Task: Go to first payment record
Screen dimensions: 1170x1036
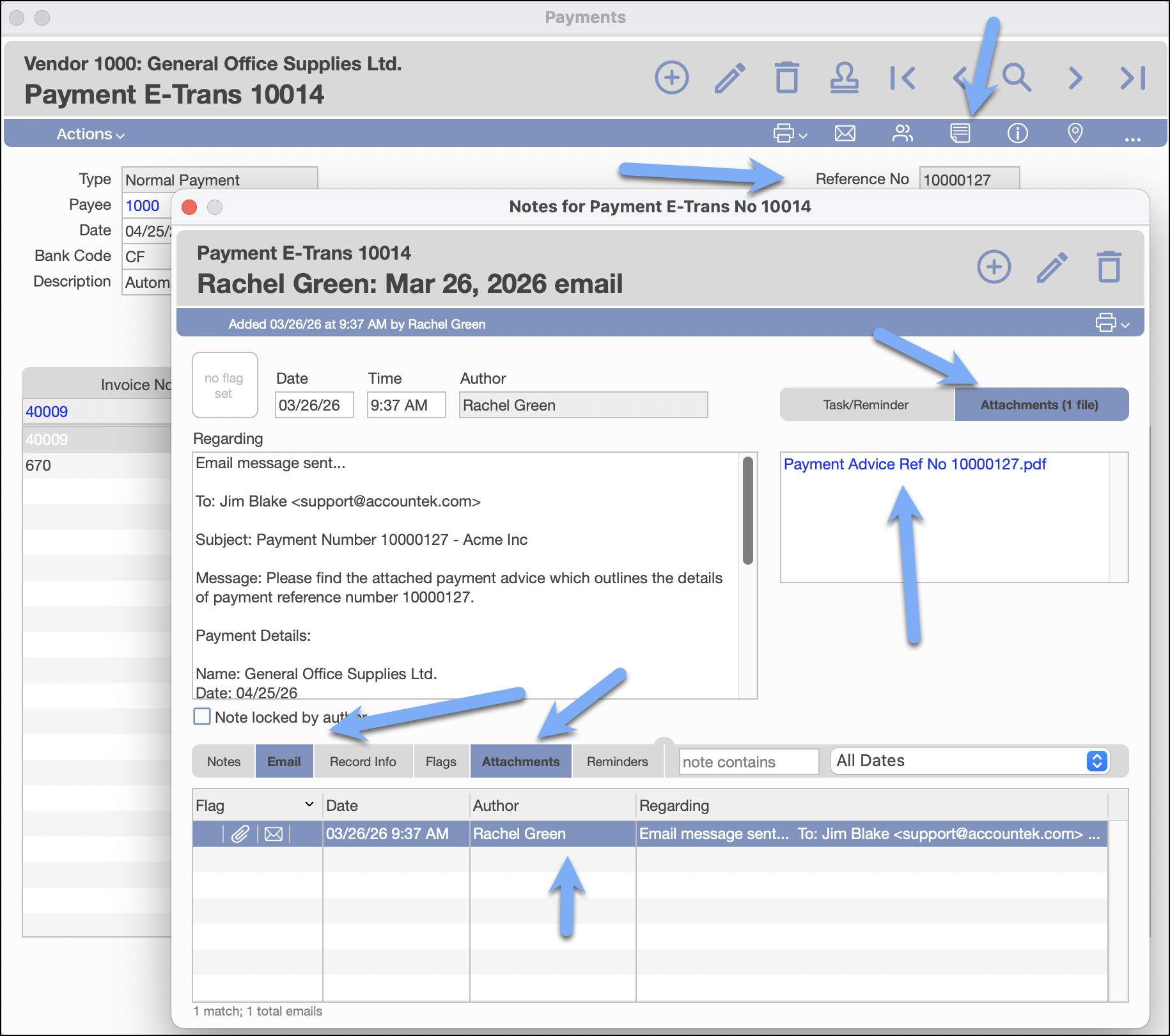Action: [902, 78]
